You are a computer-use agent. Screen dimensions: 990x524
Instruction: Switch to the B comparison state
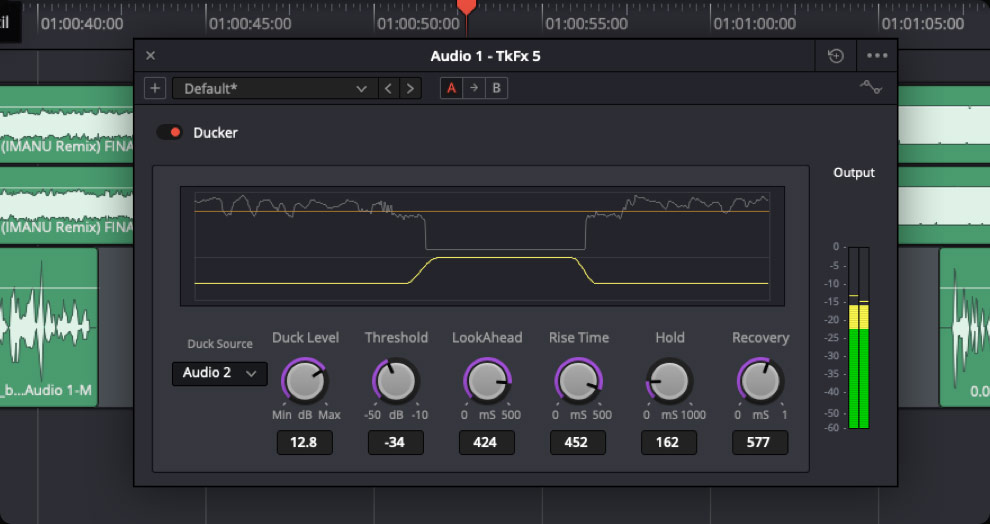pyautogui.click(x=496, y=88)
